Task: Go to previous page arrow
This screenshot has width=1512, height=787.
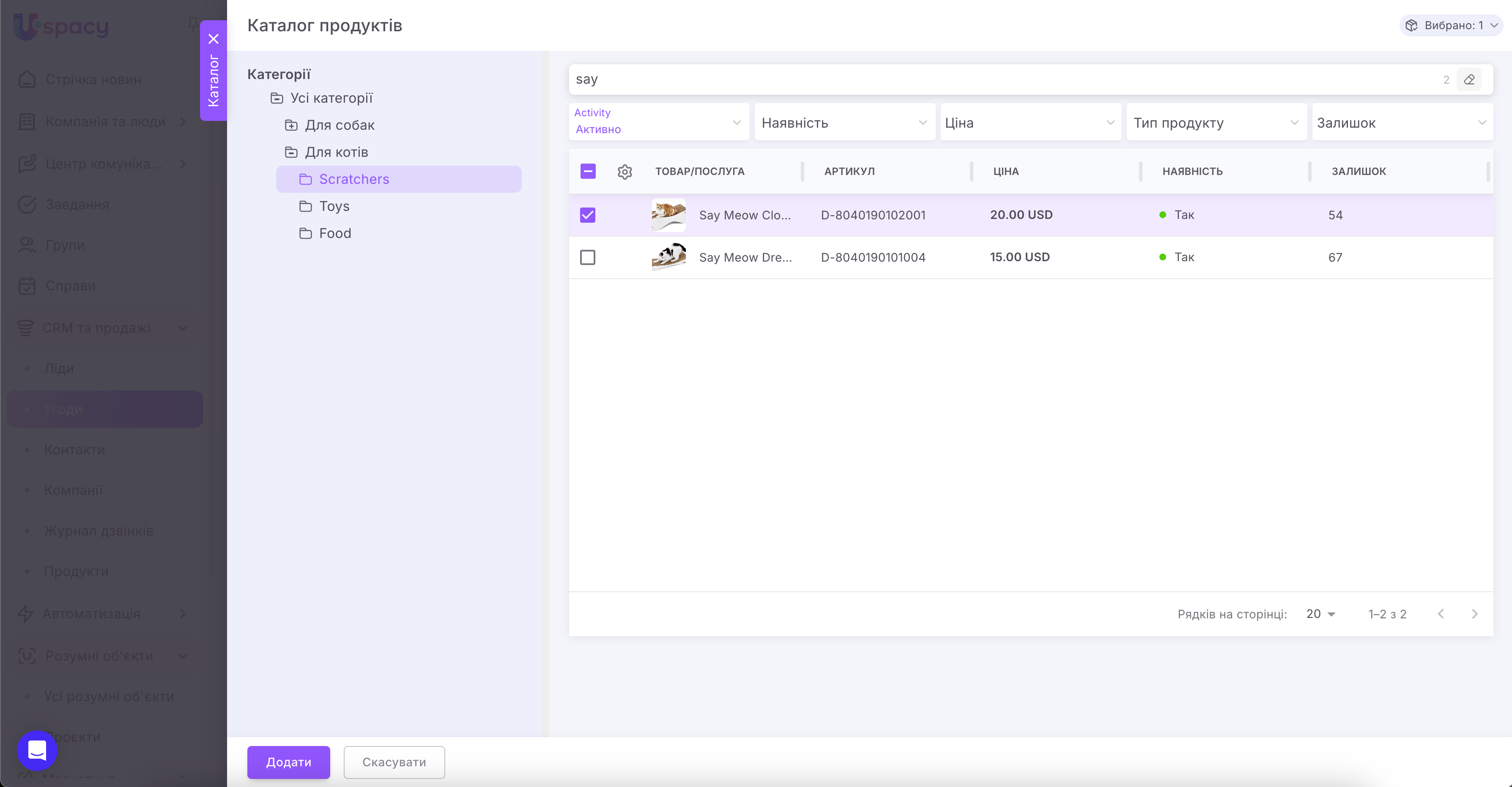Action: [x=1441, y=614]
